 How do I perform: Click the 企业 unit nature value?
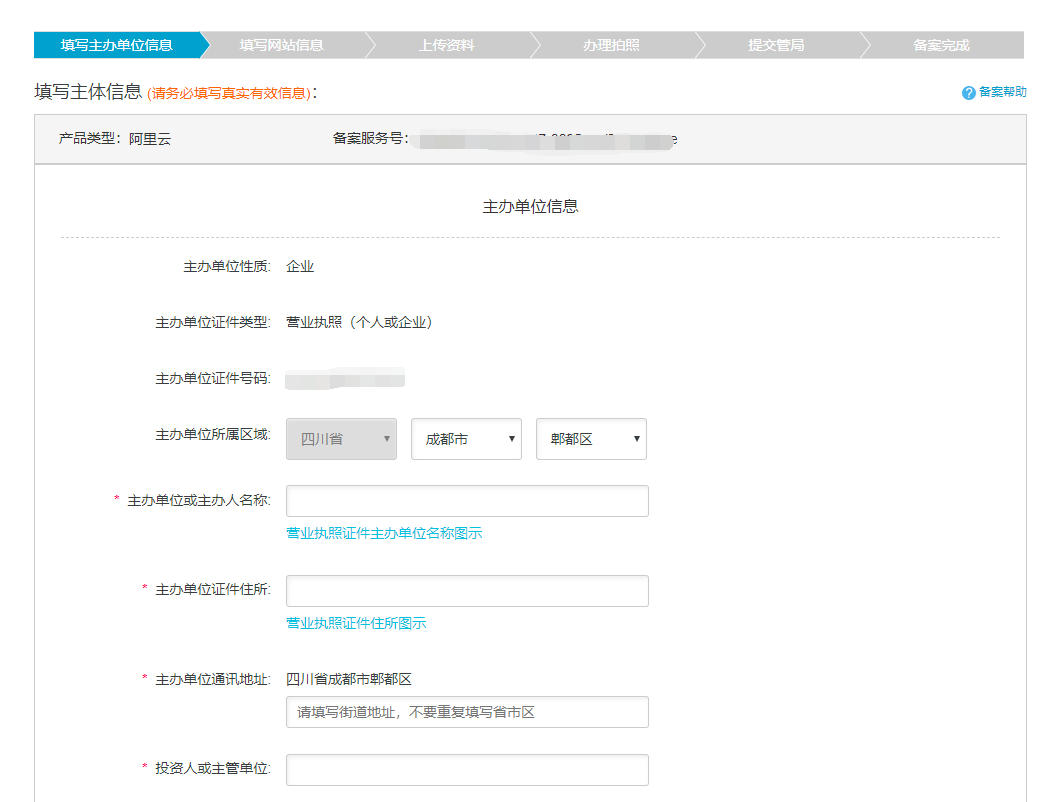pos(300,266)
